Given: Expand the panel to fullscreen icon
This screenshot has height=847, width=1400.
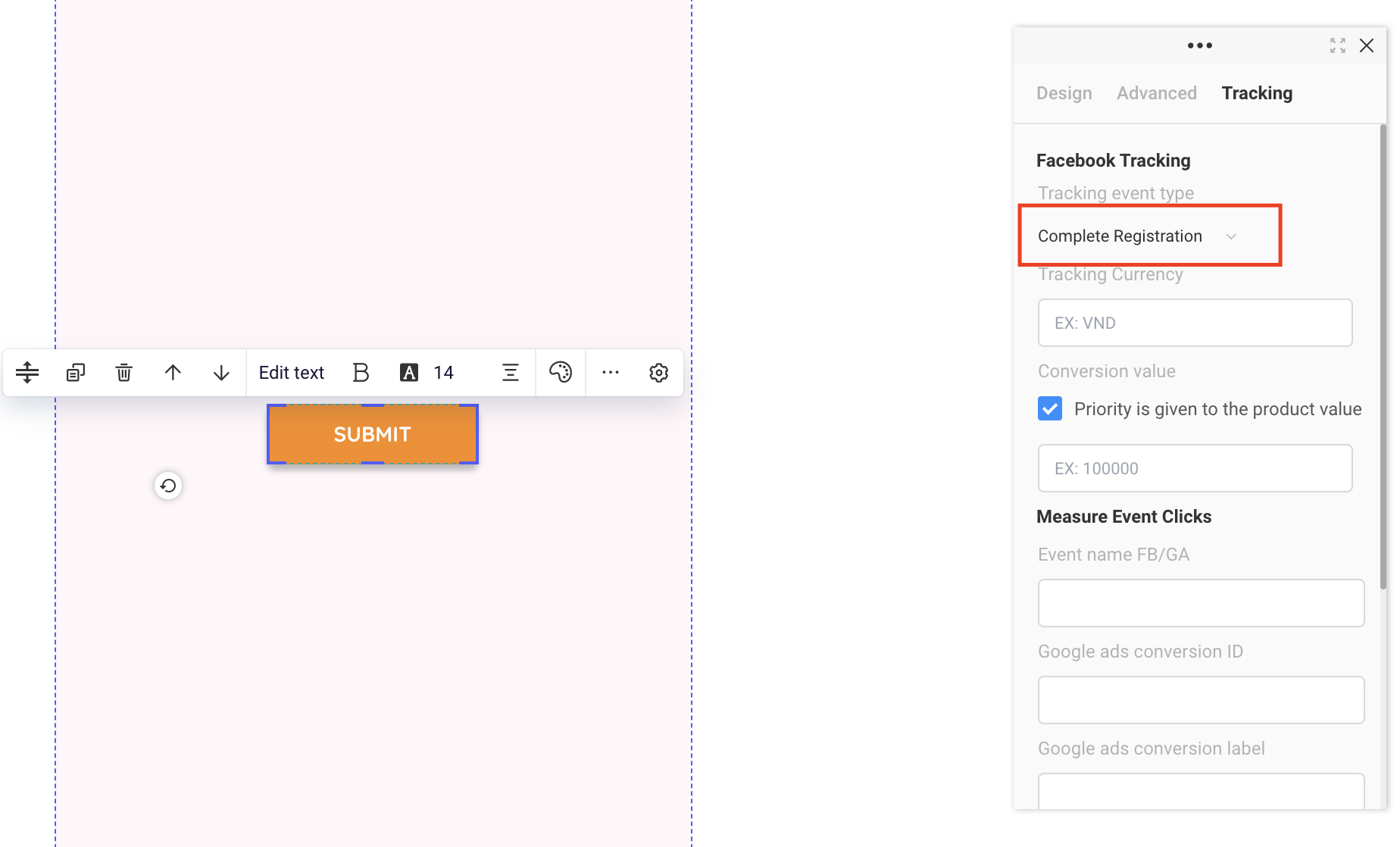Looking at the screenshot, I should coord(1338,45).
